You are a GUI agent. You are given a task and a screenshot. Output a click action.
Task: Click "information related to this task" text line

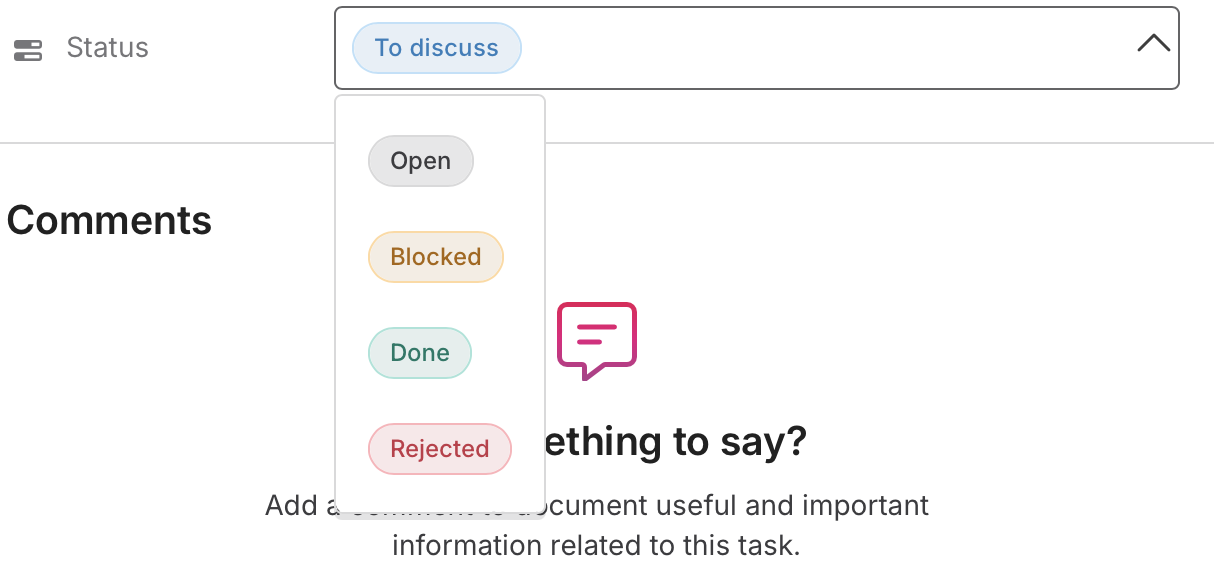[597, 546]
